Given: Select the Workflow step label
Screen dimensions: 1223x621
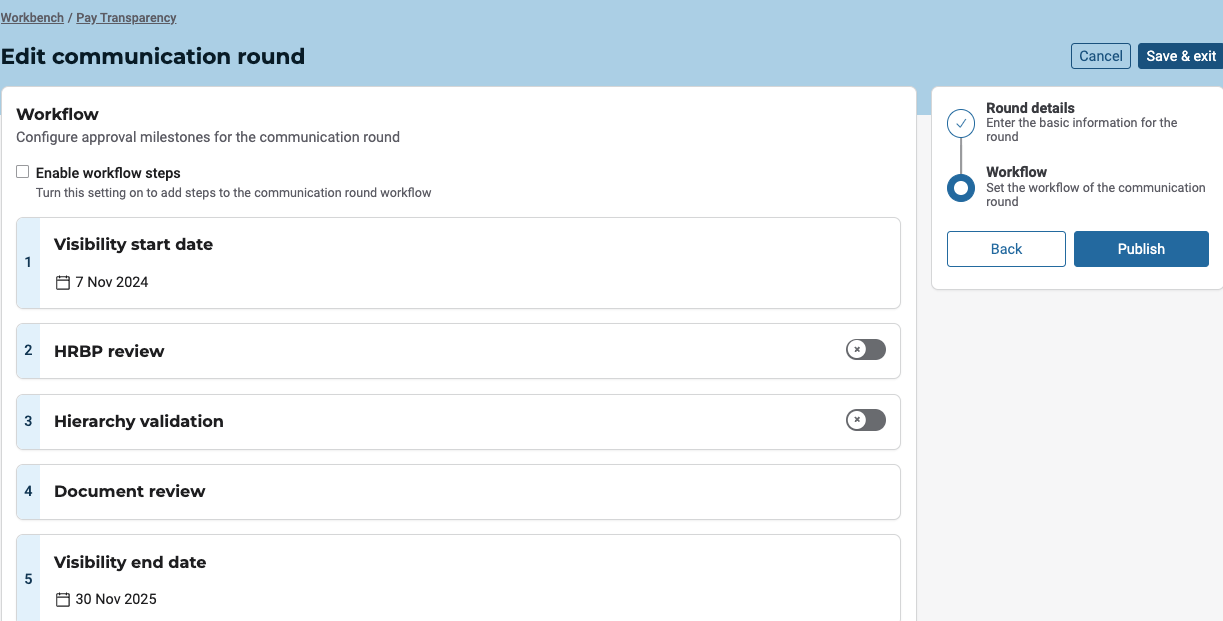Looking at the screenshot, I should tap(1016, 172).
